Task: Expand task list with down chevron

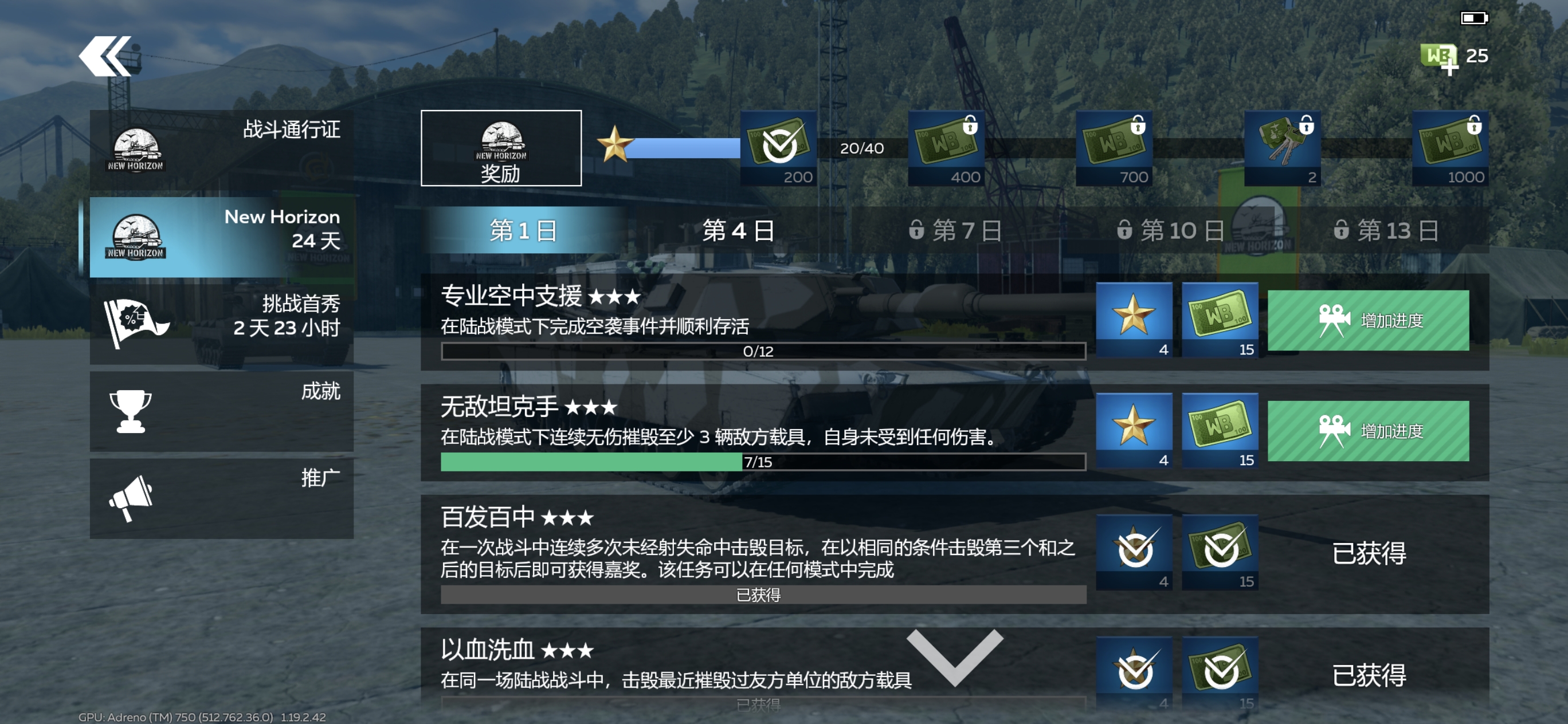Action: tap(954, 656)
